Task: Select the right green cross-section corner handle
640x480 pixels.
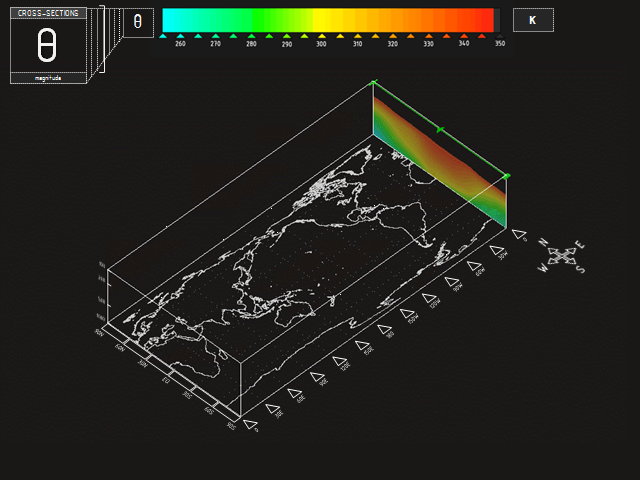Action: coord(507,176)
